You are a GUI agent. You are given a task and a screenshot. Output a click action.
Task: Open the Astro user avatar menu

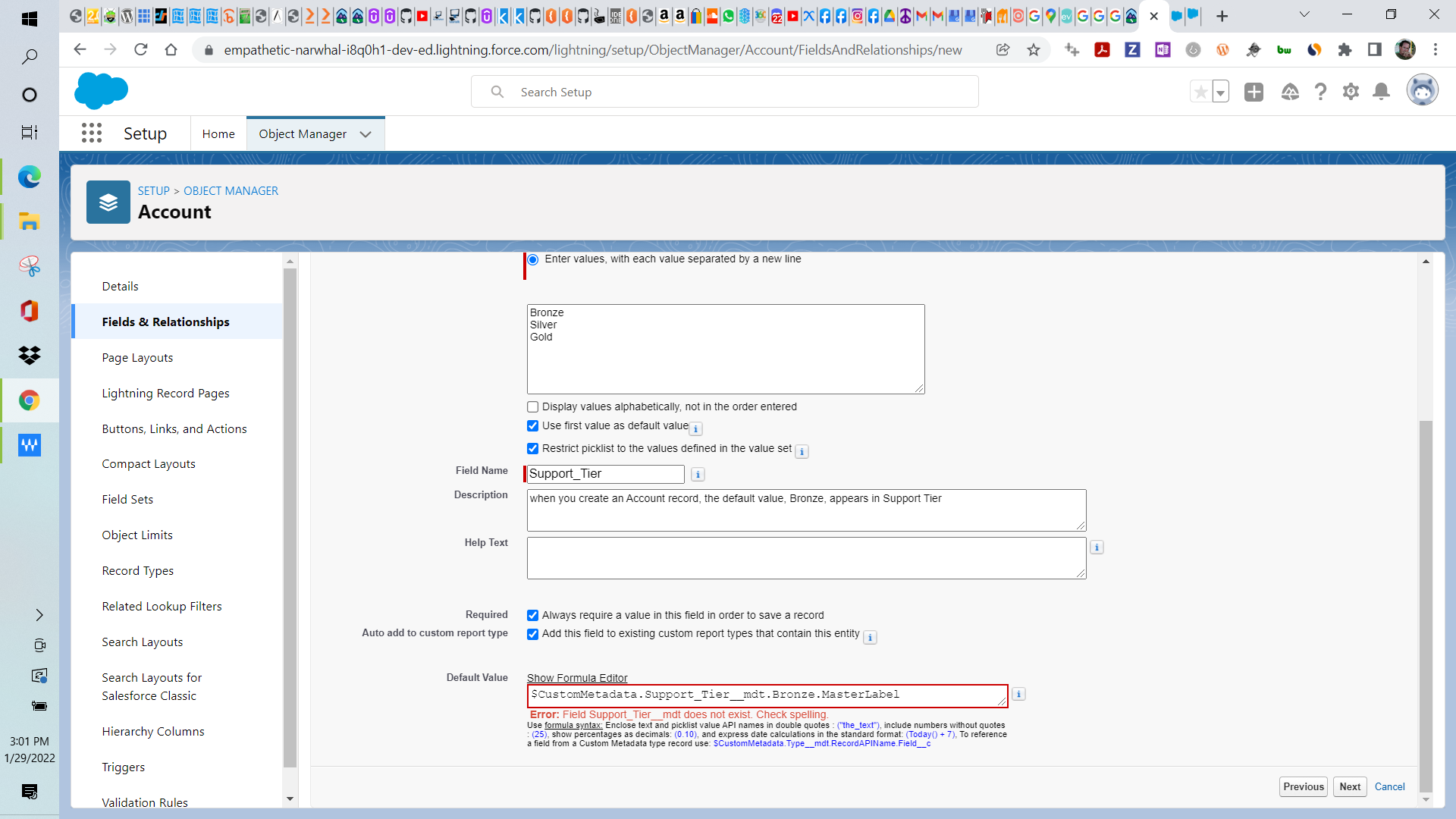click(x=1423, y=89)
